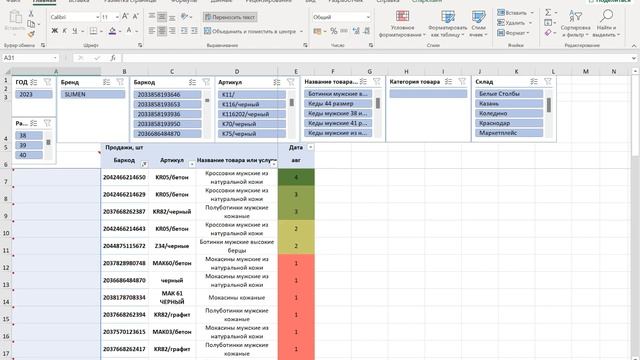Image resolution: width=640 pixels, height=360 pixels.
Task: Toggle center horizontal alignment
Action: (162, 31)
